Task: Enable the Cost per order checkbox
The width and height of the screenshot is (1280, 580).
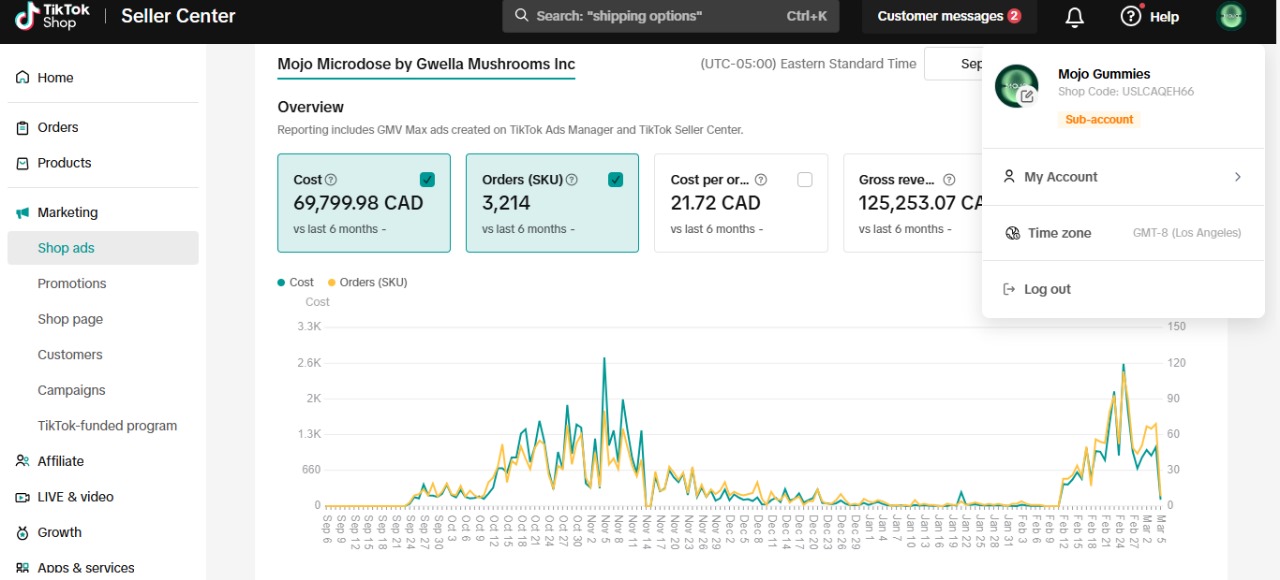Action: pos(805,180)
